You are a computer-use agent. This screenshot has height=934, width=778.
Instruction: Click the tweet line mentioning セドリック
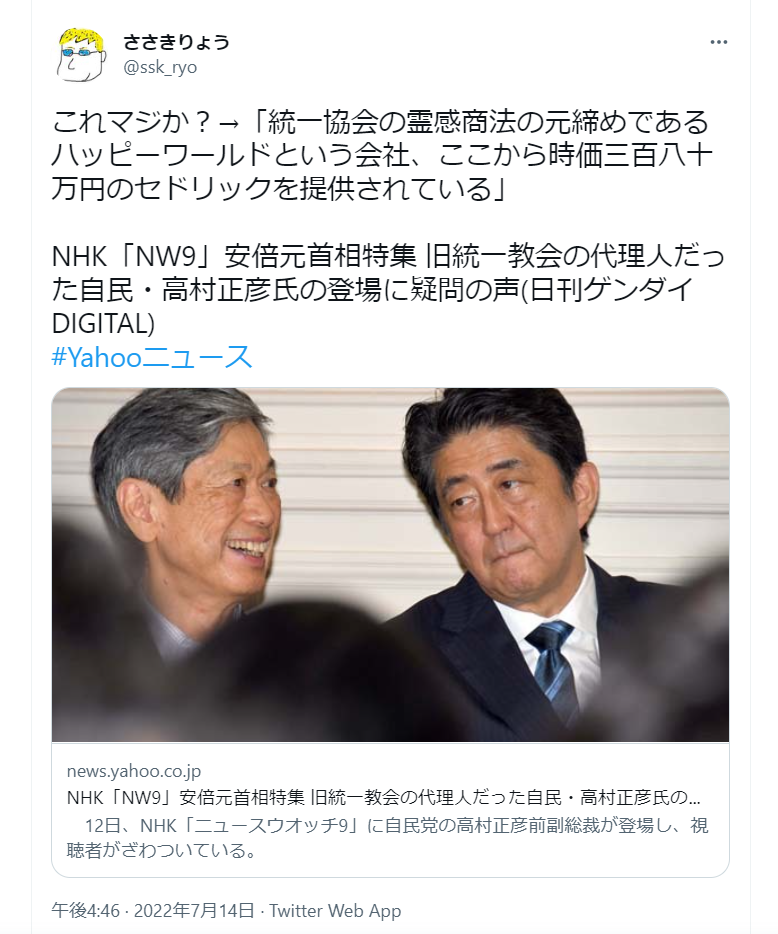(x=279, y=189)
